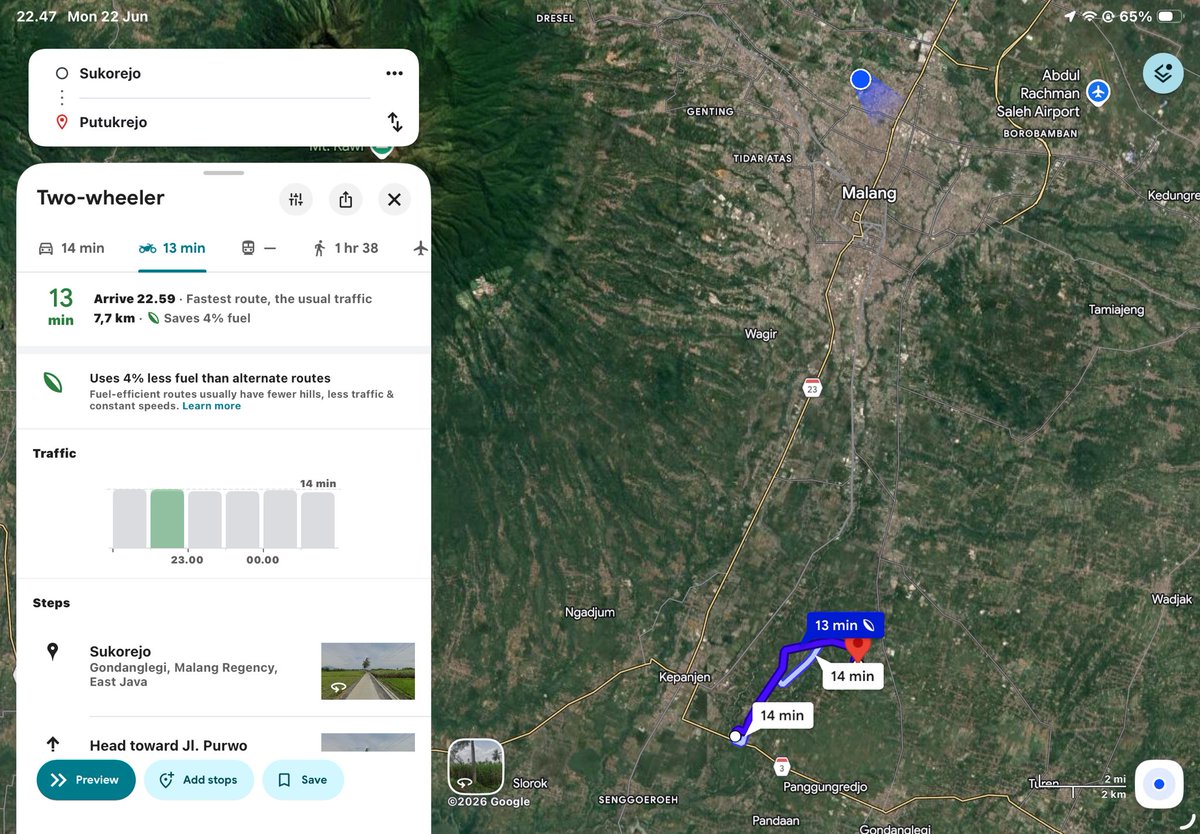The height and width of the screenshot is (834, 1200).
Task: Tap the panel drag handle to expand
Action: (x=223, y=173)
